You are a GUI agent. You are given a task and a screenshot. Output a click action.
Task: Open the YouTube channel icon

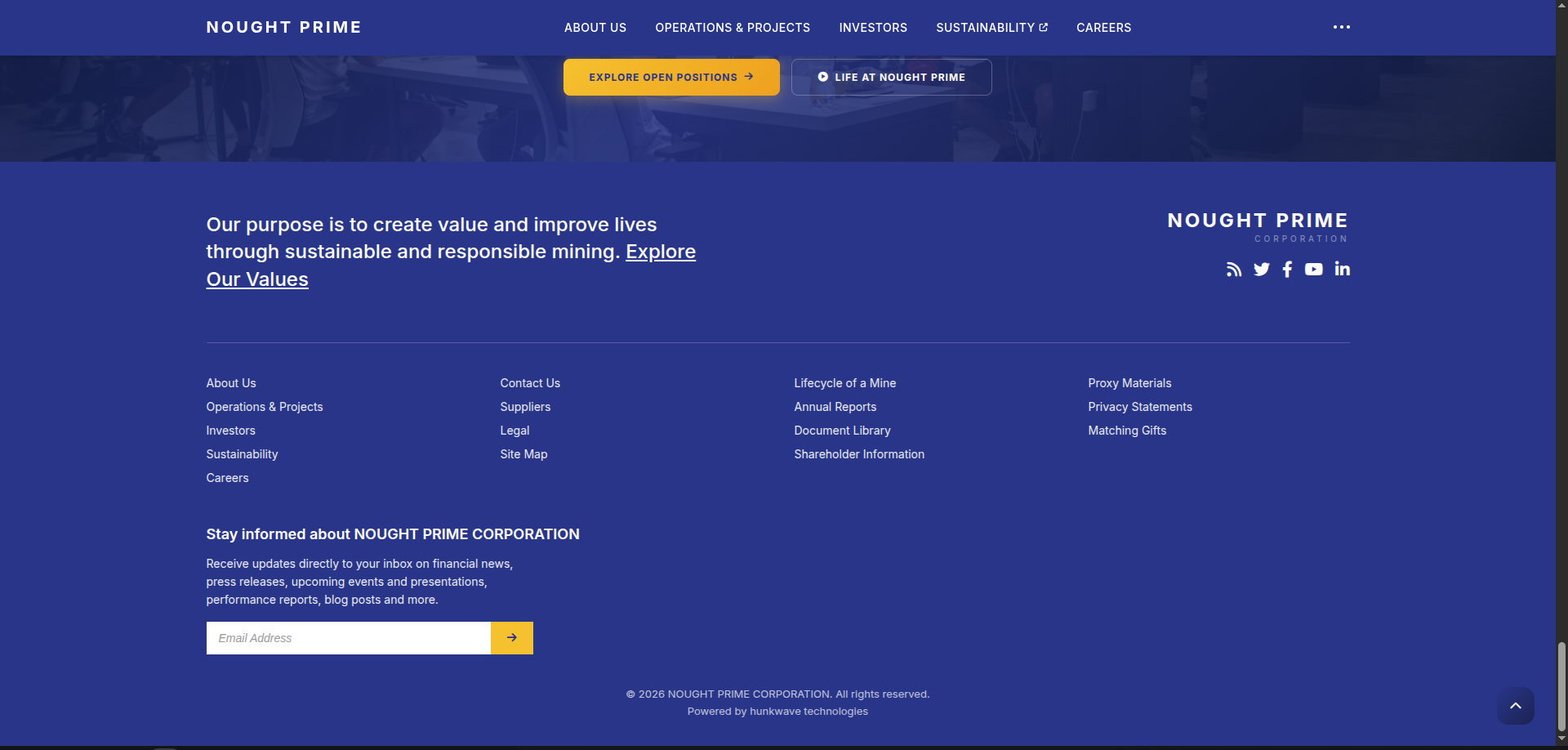tap(1313, 270)
